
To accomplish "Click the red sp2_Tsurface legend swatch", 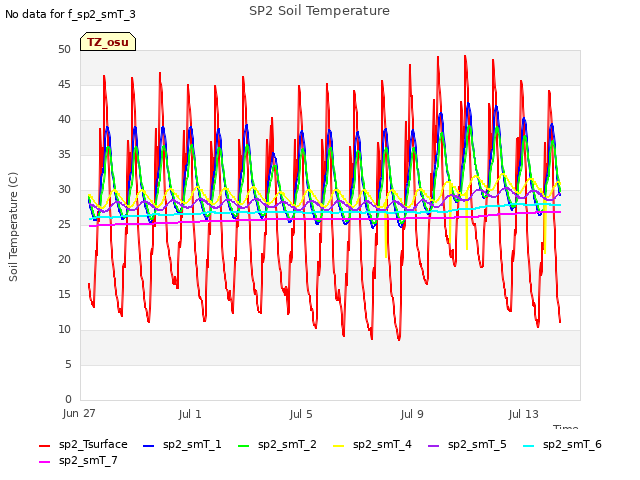I will pyautogui.click(x=44, y=446).
